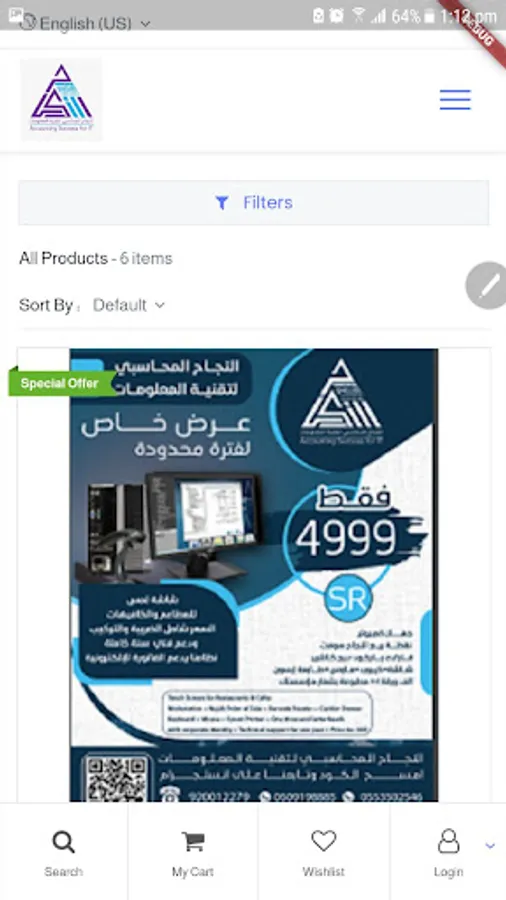Expand the chevron next to Login

(490, 845)
